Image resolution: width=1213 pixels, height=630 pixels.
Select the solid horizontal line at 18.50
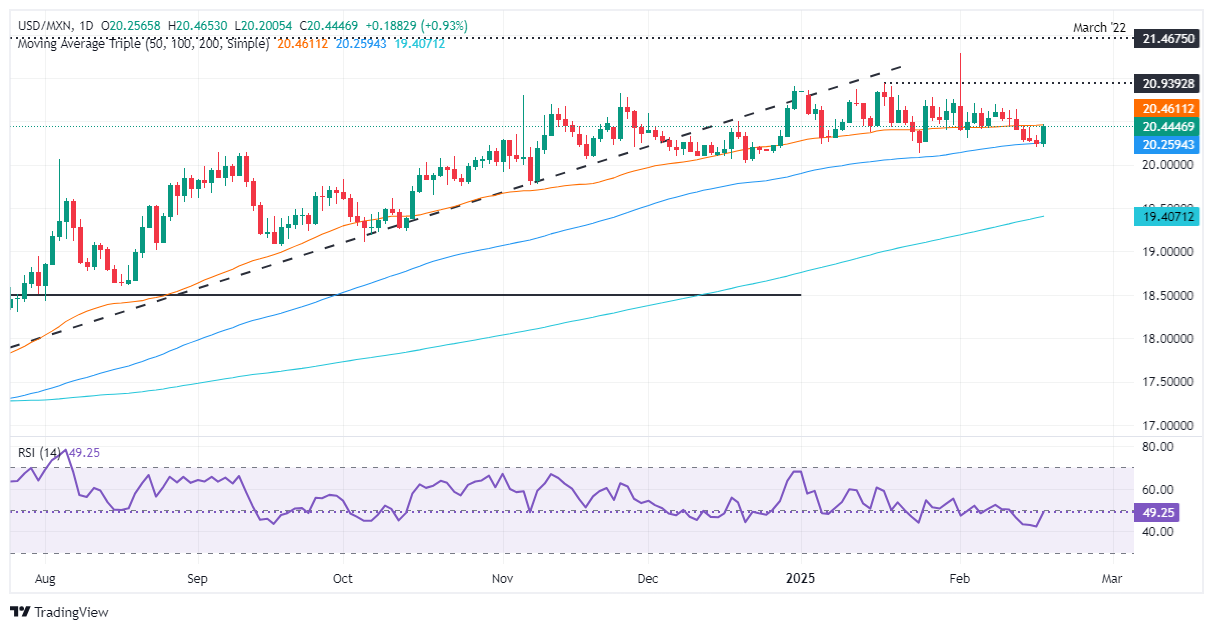[400, 295]
